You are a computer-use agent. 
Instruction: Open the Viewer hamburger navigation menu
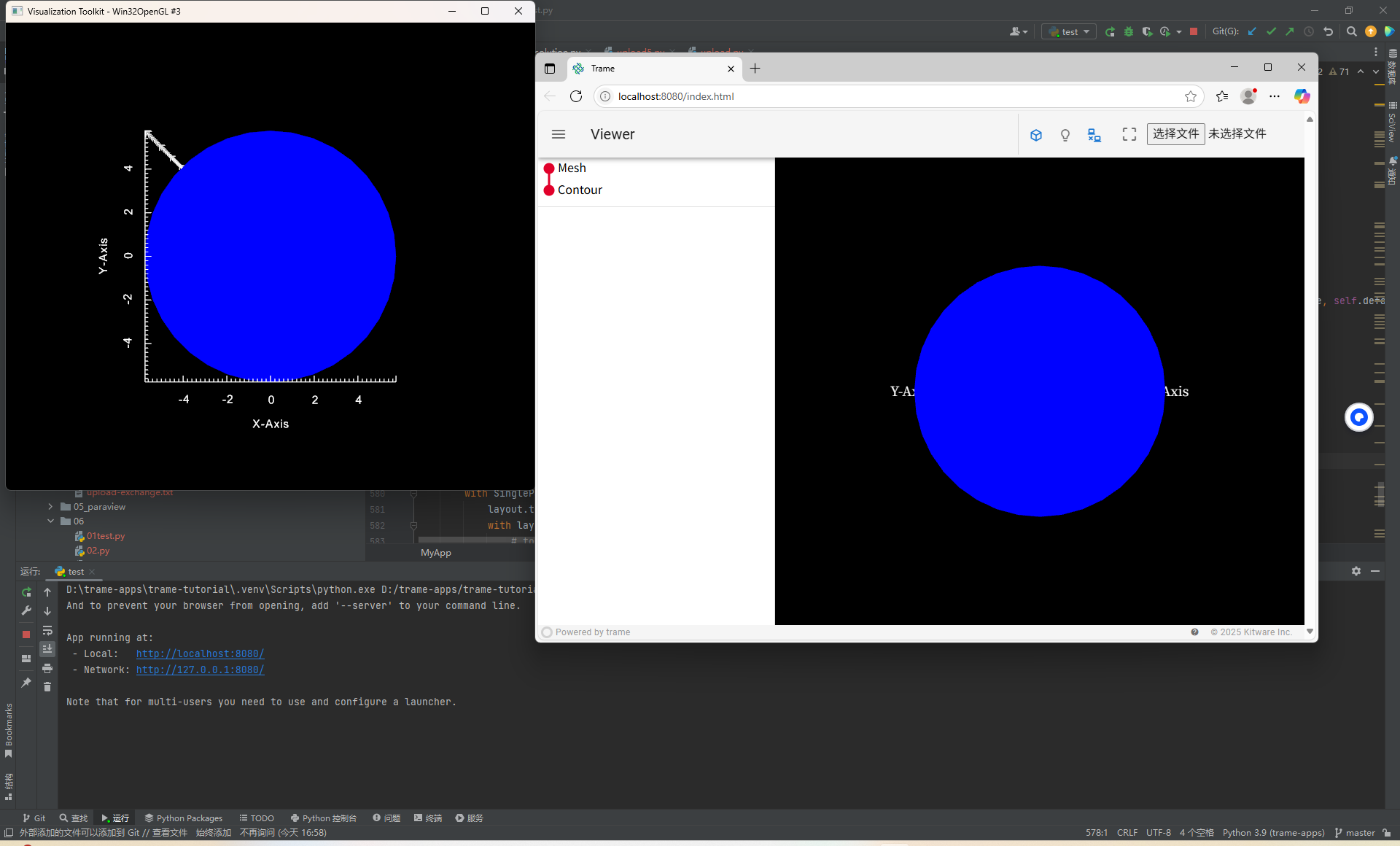(x=559, y=134)
